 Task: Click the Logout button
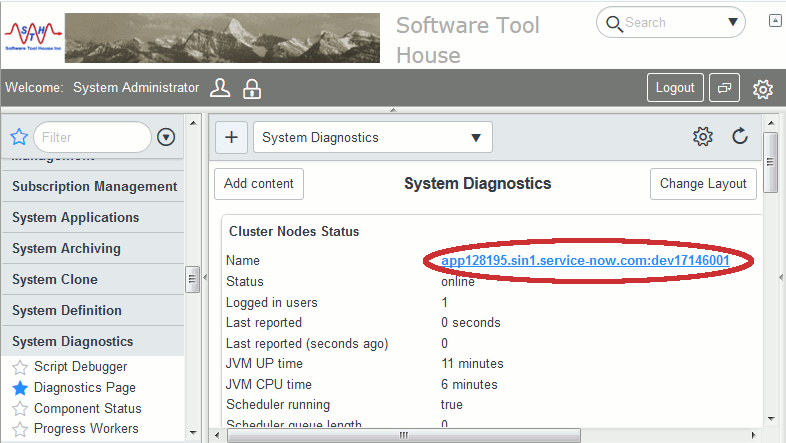[x=675, y=88]
